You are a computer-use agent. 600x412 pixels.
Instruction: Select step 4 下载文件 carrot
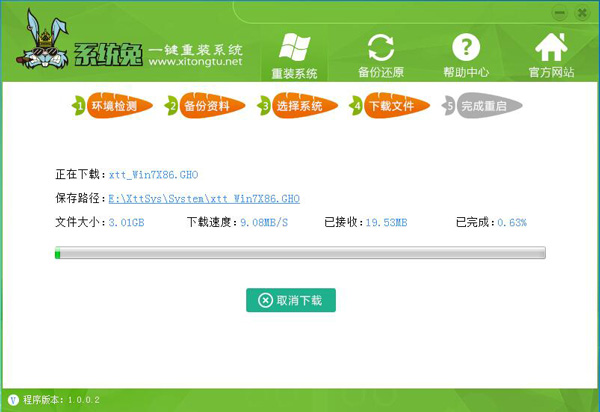[x=390, y=105]
